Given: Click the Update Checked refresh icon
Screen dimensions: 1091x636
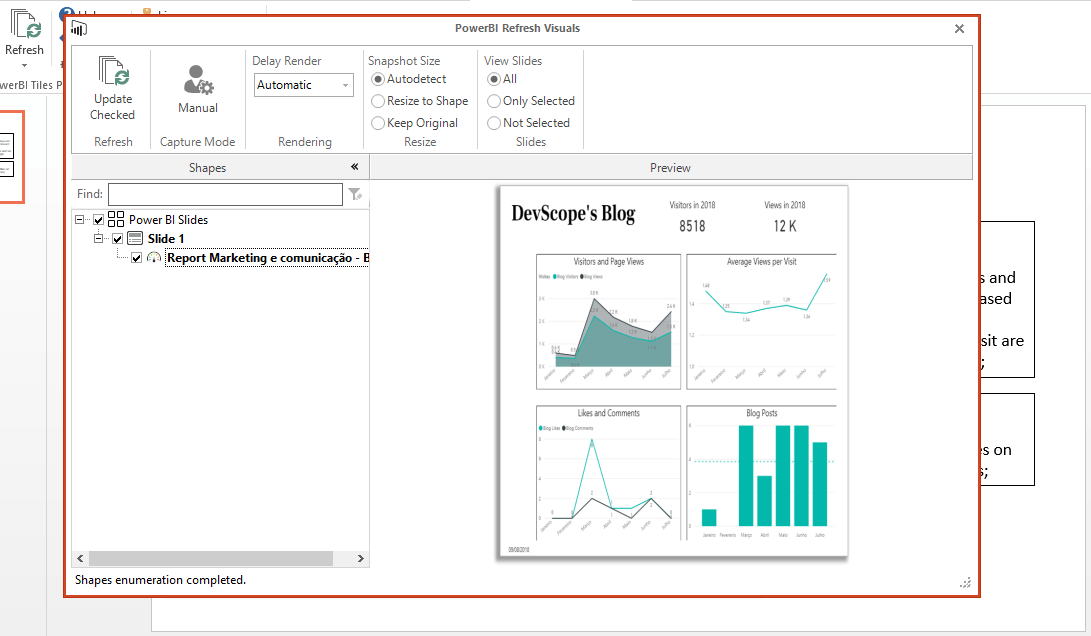Looking at the screenshot, I should pyautogui.click(x=112, y=73).
